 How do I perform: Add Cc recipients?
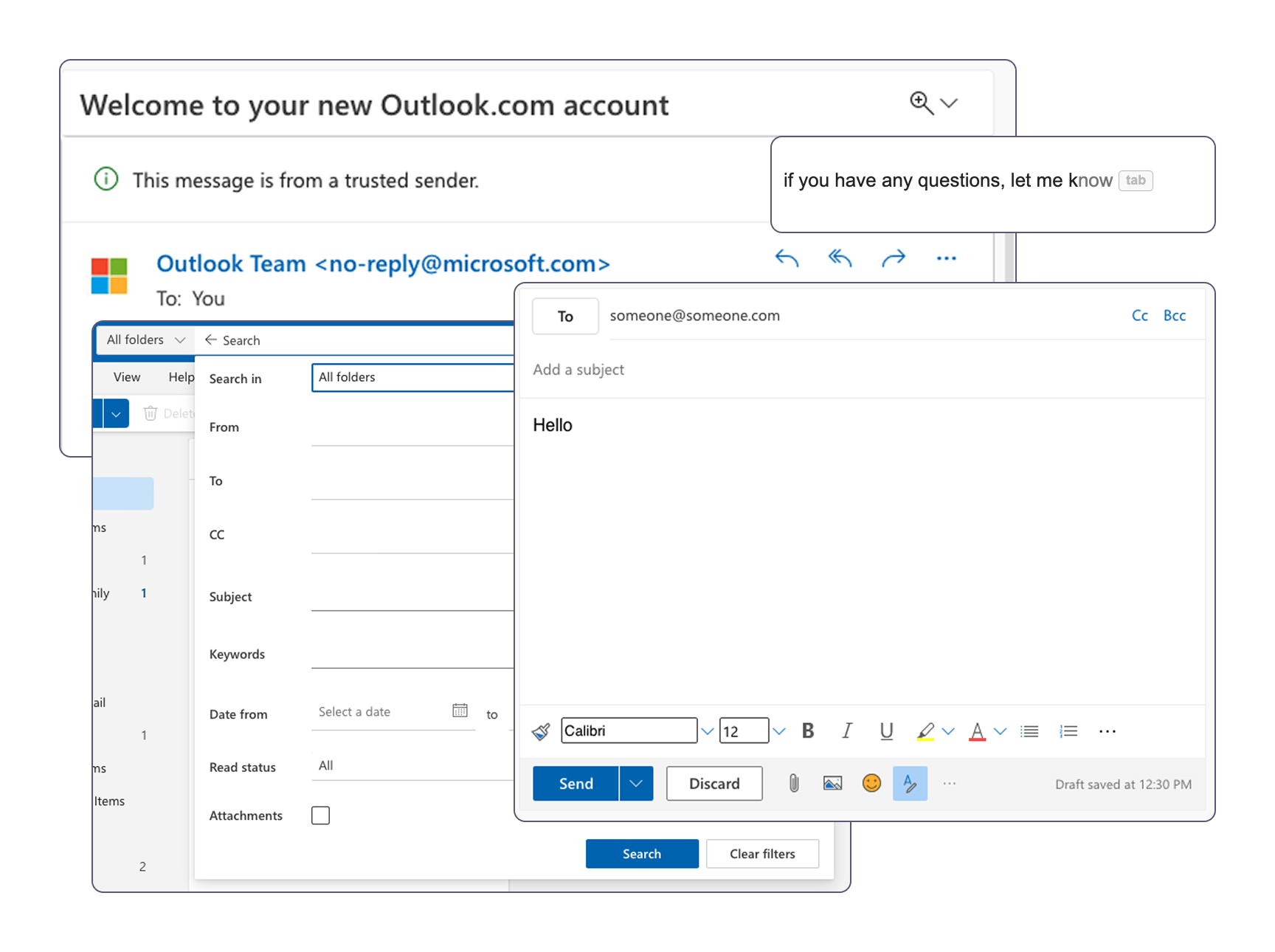coord(1140,316)
